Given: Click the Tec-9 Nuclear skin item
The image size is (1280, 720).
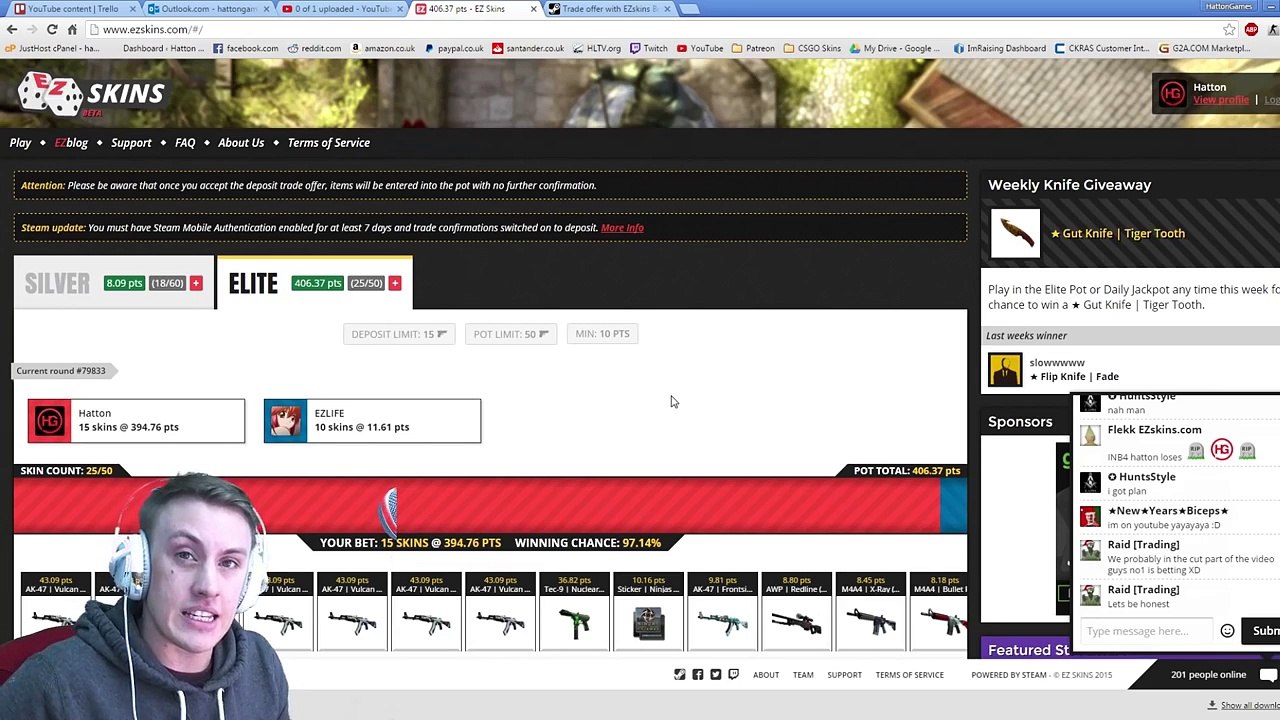Looking at the screenshot, I should point(574,611).
